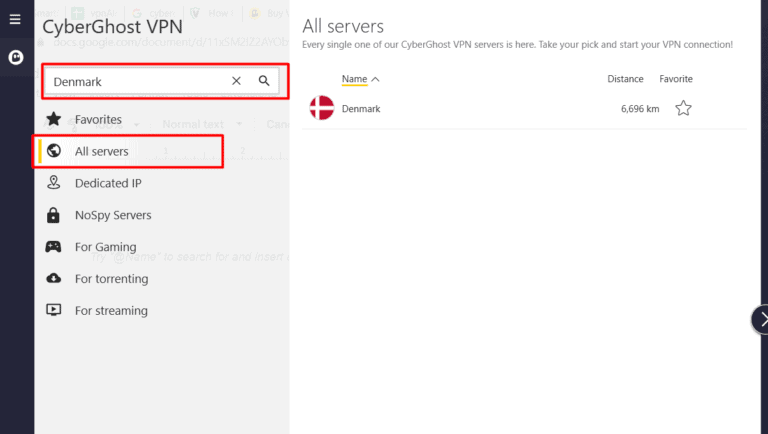The image size is (768, 434).
Task: Click the For Gaming gamepad icon
Action: point(54,247)
